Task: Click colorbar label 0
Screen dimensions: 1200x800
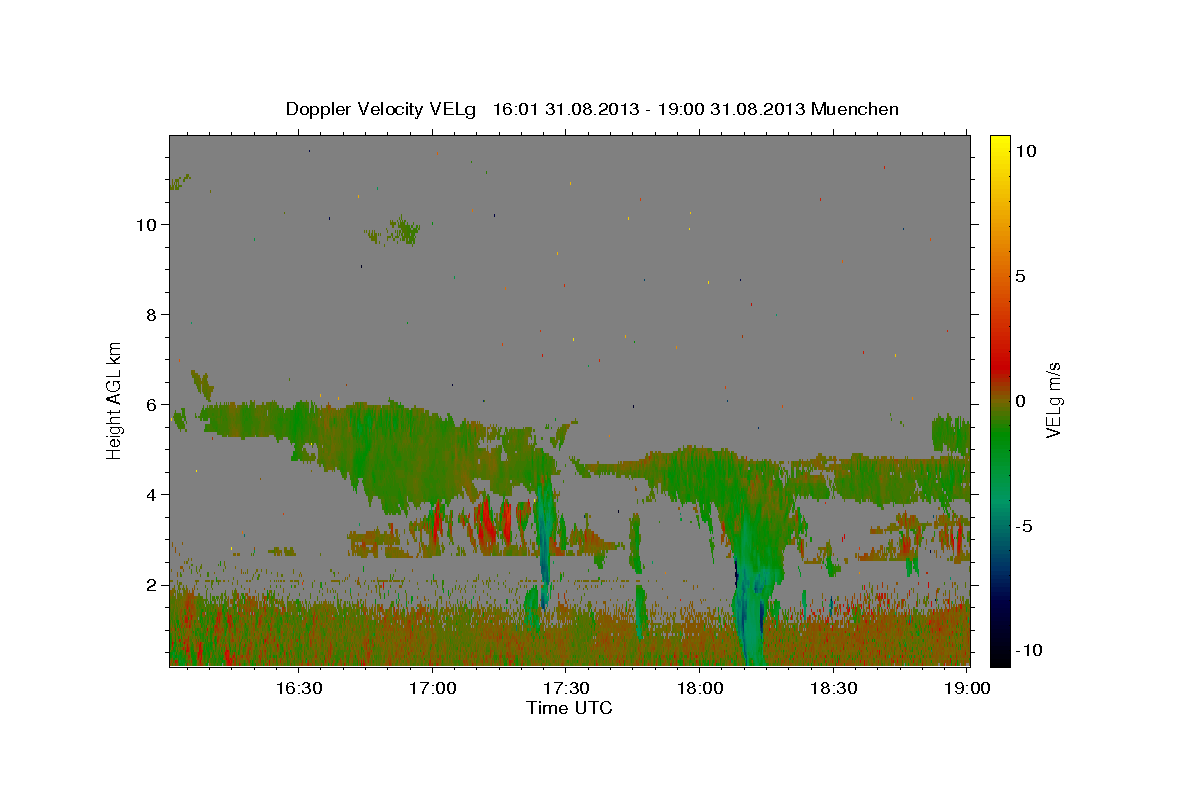Action: click(x=1020, y=401)
